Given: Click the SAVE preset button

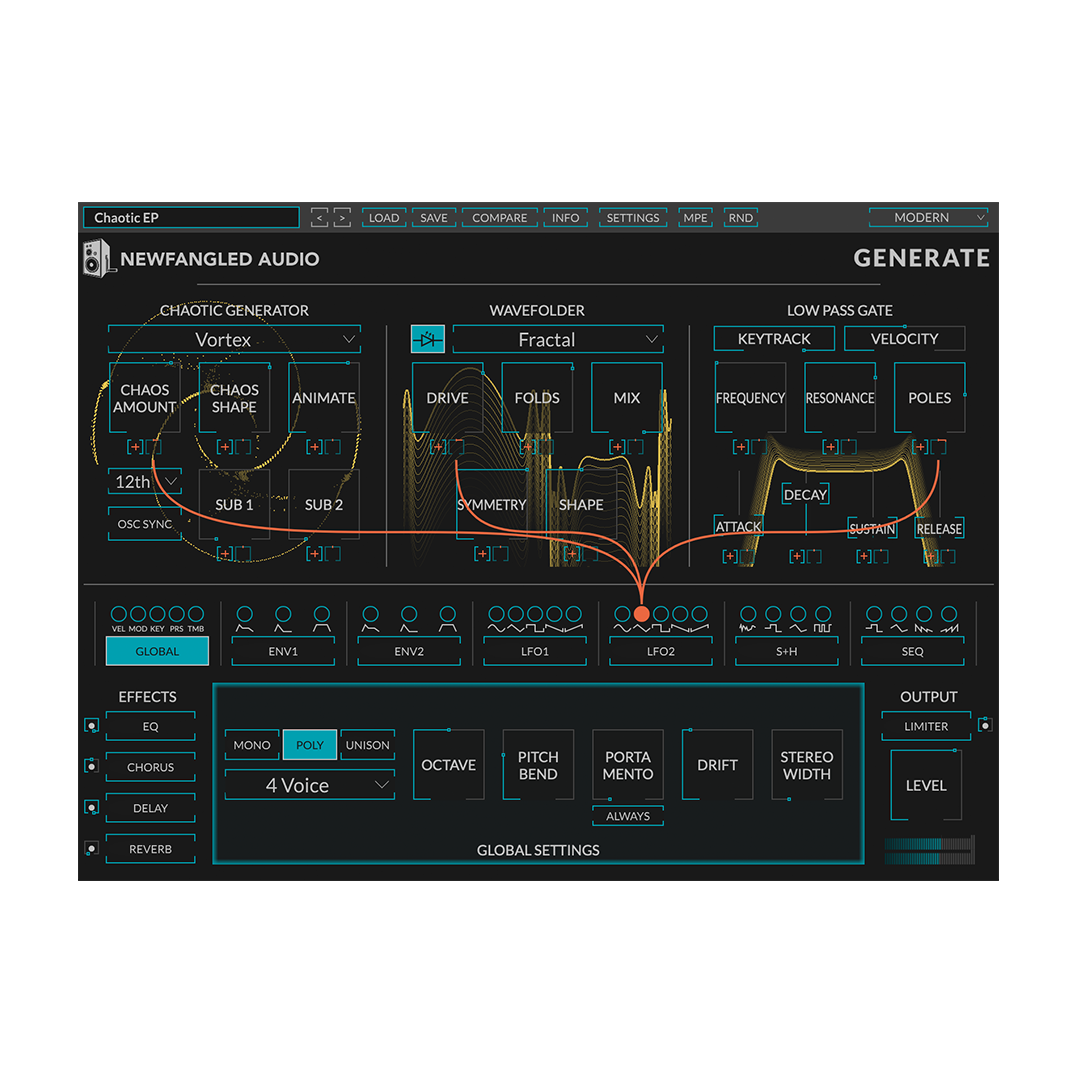Looking at the screenshot, I should click(x=434, y=218).
